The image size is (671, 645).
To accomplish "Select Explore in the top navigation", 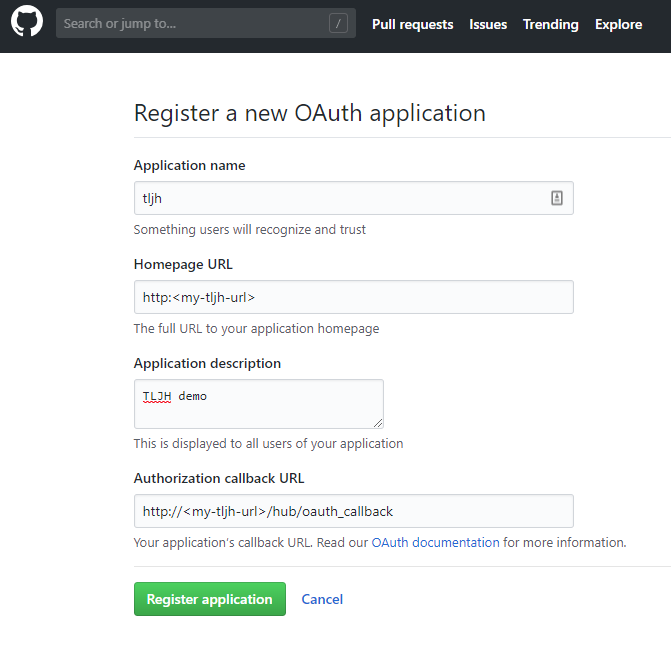I will [x=618, y=24].
